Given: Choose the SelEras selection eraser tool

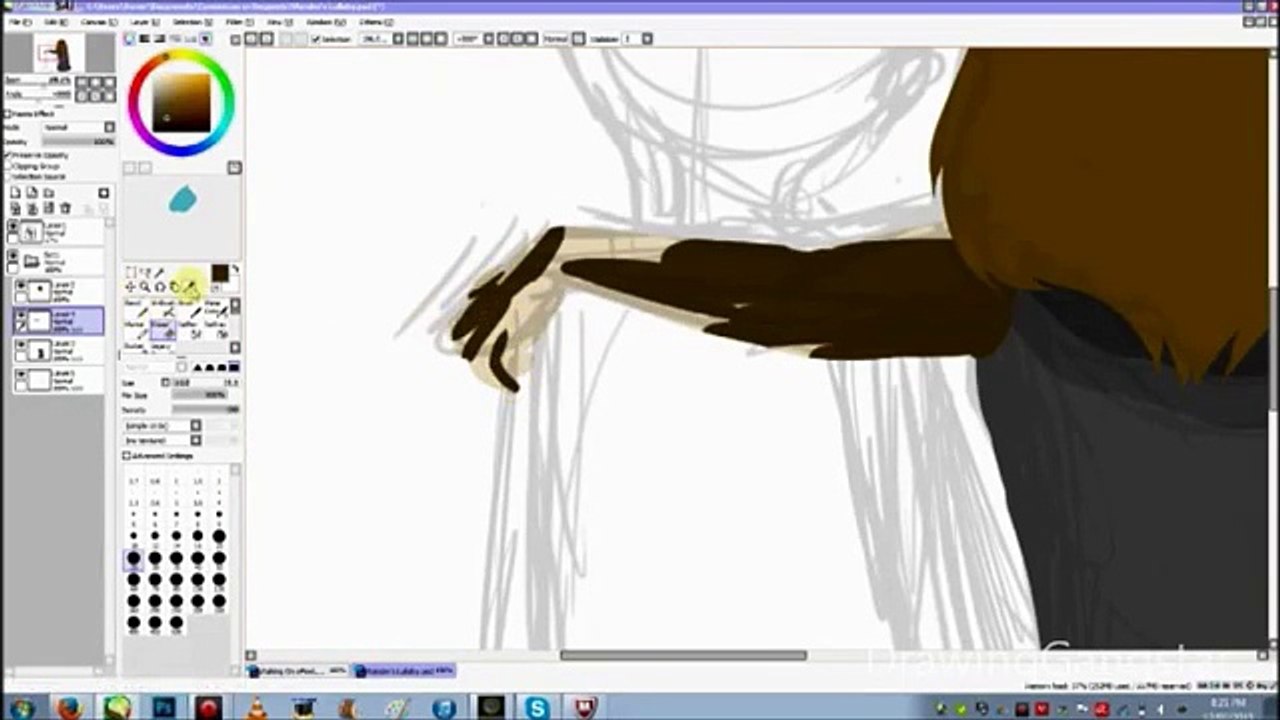Looking at the screenshot, I should pos(215,330).
